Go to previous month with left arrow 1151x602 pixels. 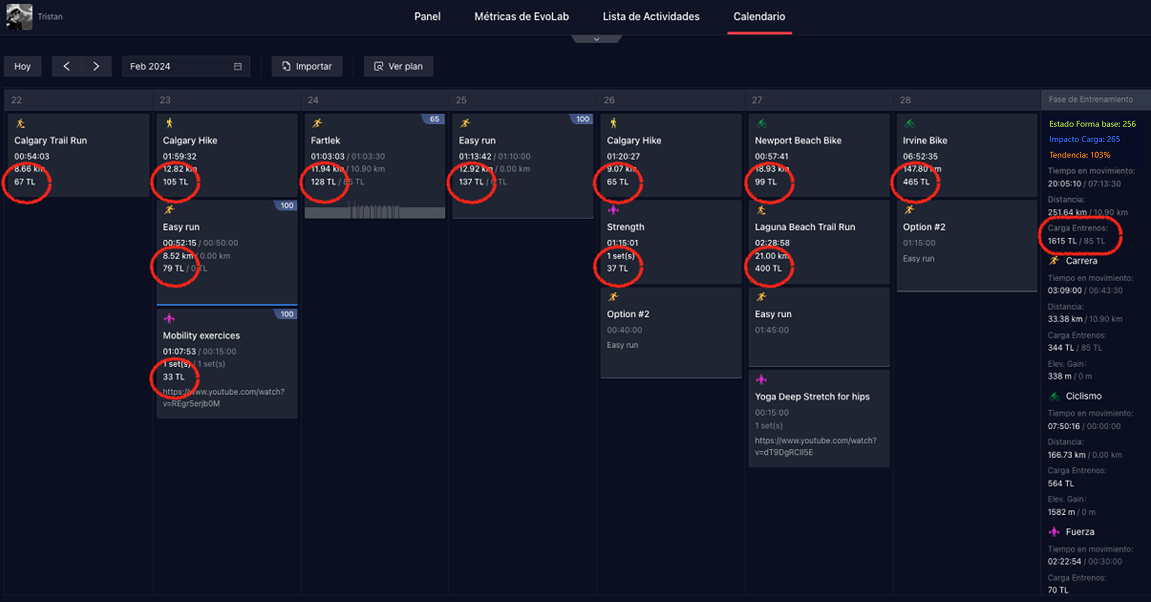[66, 66]
